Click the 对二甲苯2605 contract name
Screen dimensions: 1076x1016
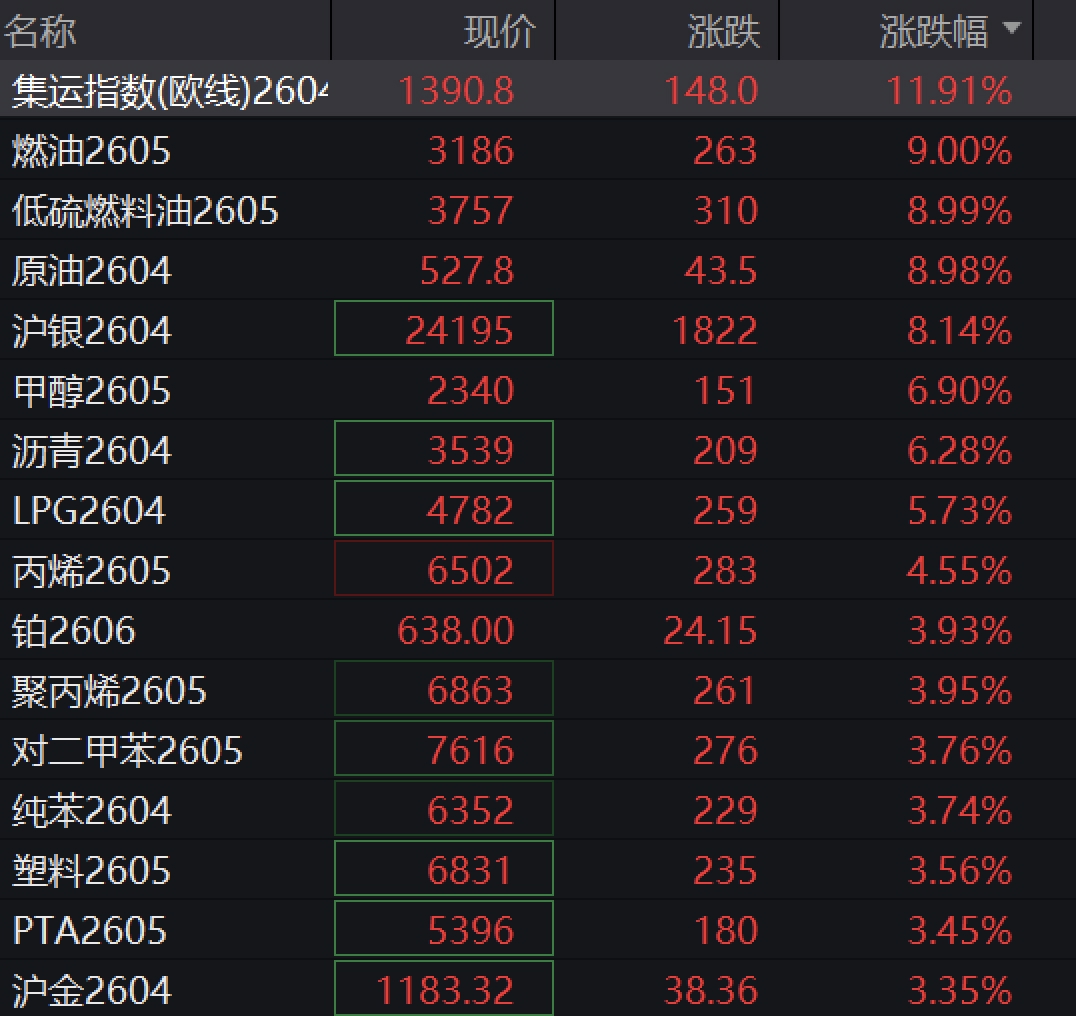[128, 751]
